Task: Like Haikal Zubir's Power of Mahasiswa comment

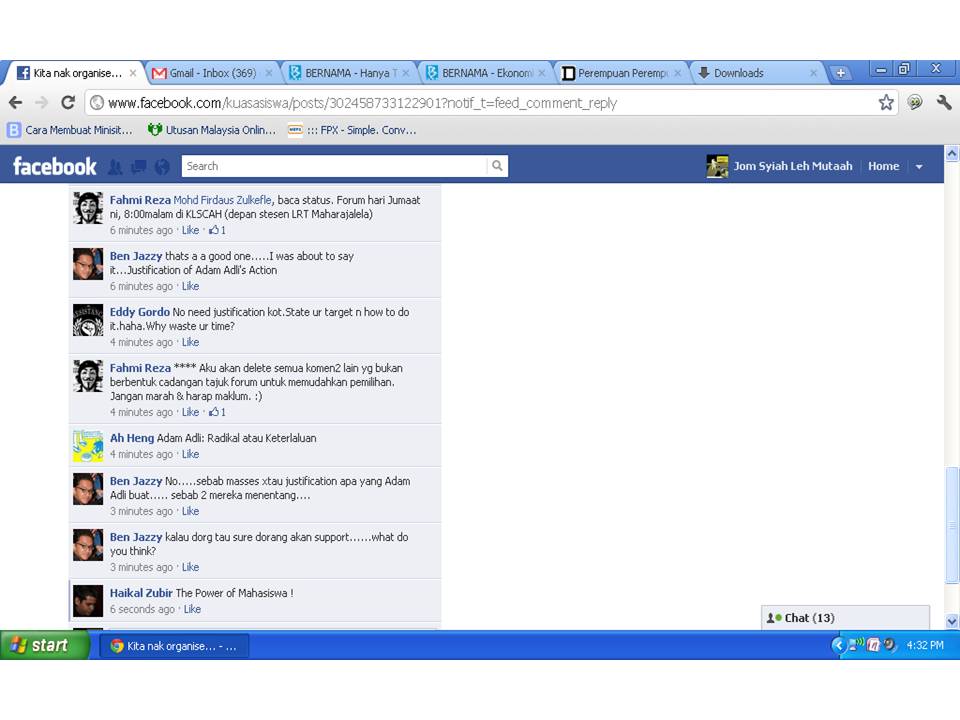Action: [192, 609]
